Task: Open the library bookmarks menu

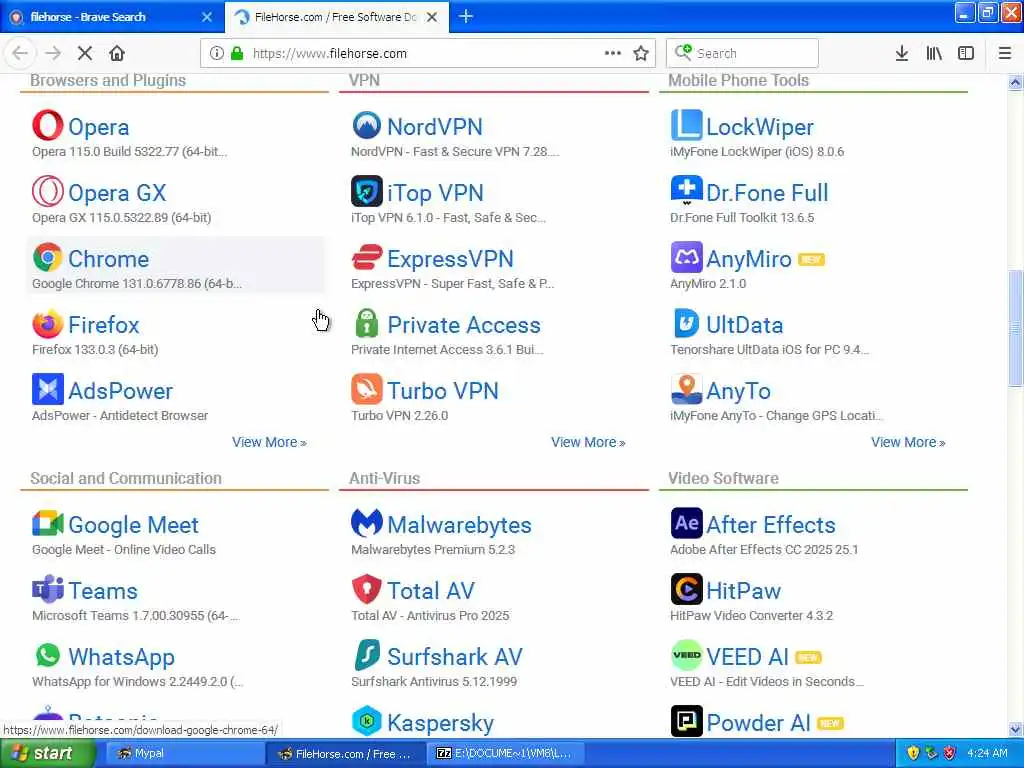Action: (x=934, y=54)
